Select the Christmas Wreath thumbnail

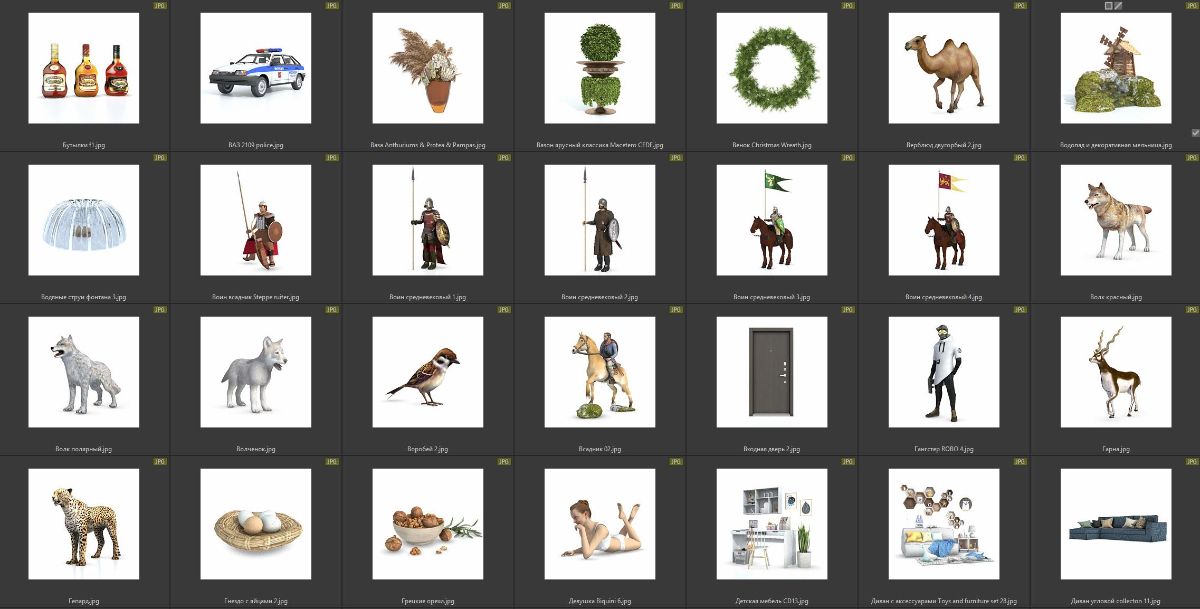pos(772,68)
